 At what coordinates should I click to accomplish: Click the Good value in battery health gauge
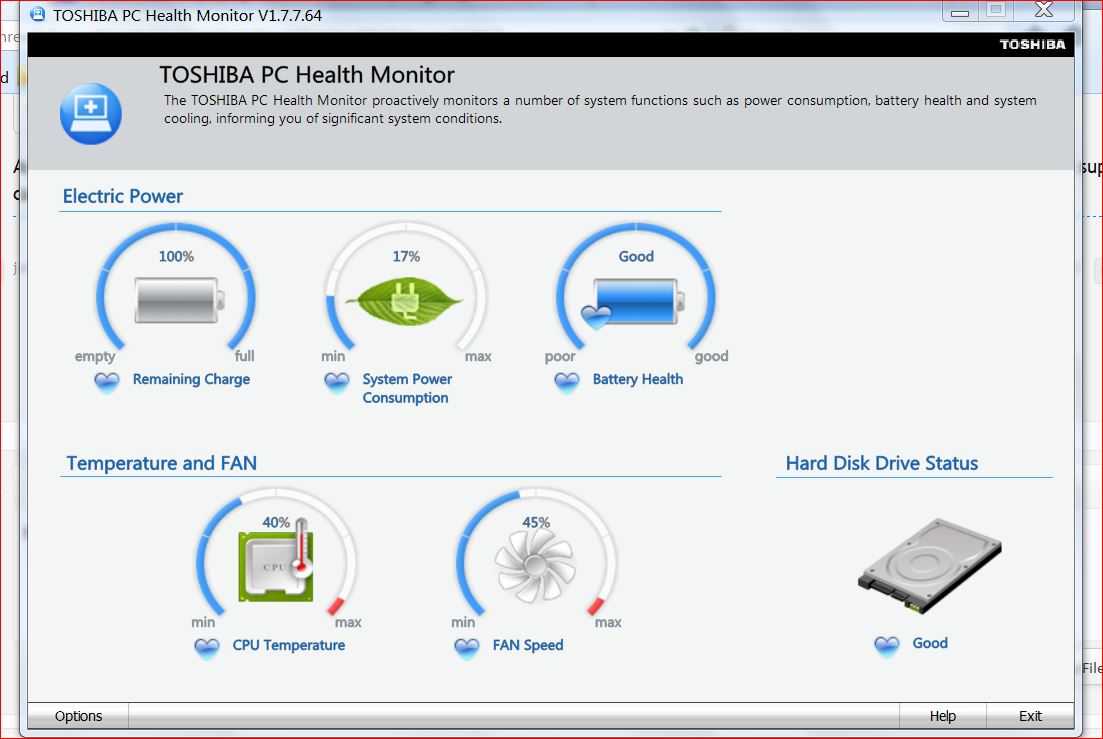(x=636, y=256)
